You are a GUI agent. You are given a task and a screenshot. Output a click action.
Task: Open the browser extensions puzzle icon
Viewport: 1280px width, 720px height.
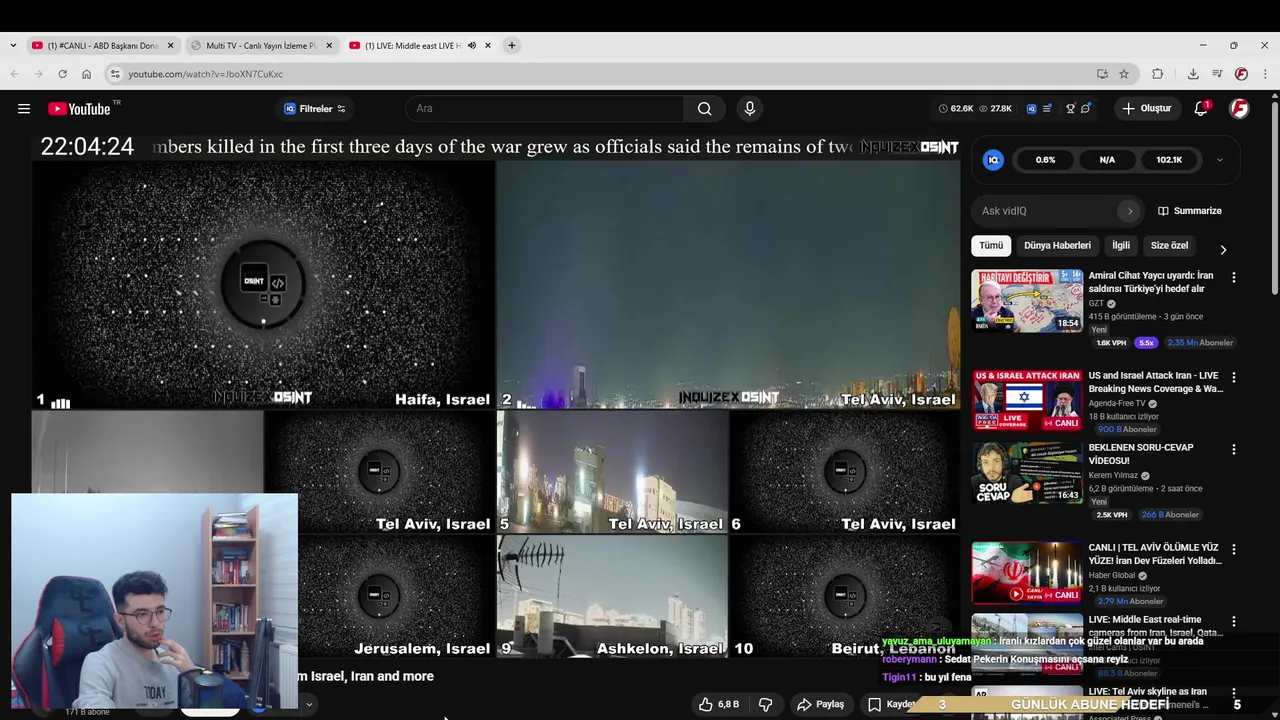[x=1158, y=74]
